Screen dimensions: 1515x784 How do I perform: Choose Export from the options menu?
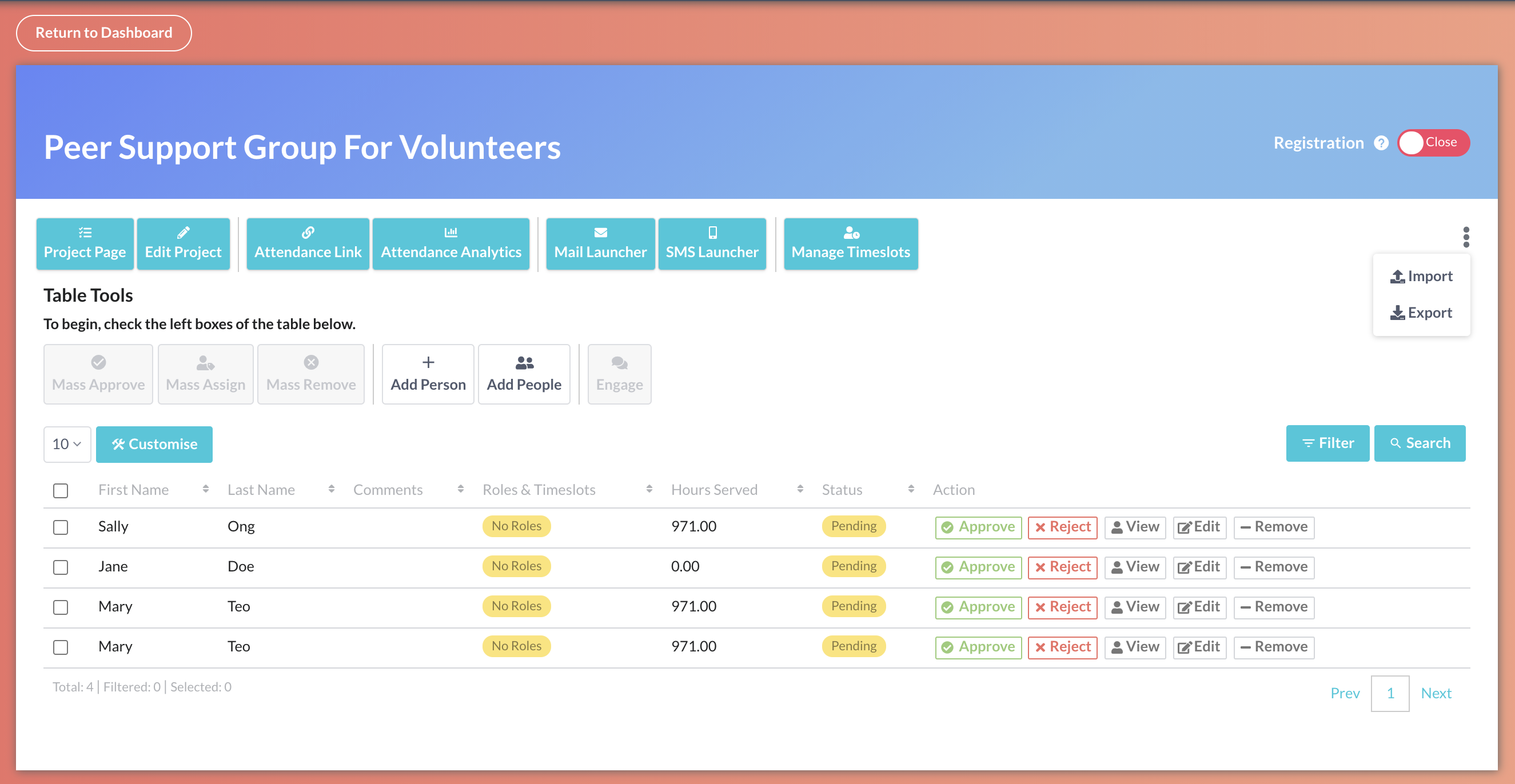pos(1421,313)
